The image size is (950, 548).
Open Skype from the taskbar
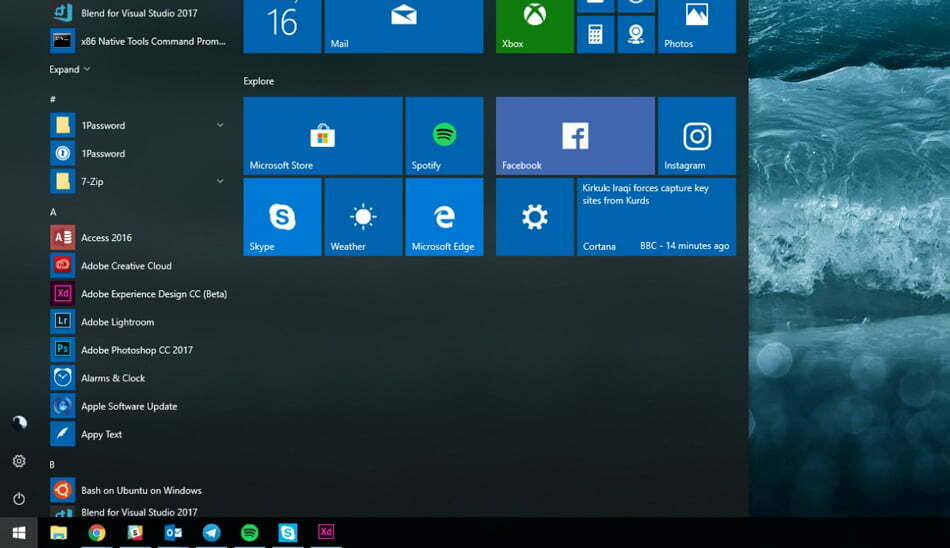click(288, 532)
